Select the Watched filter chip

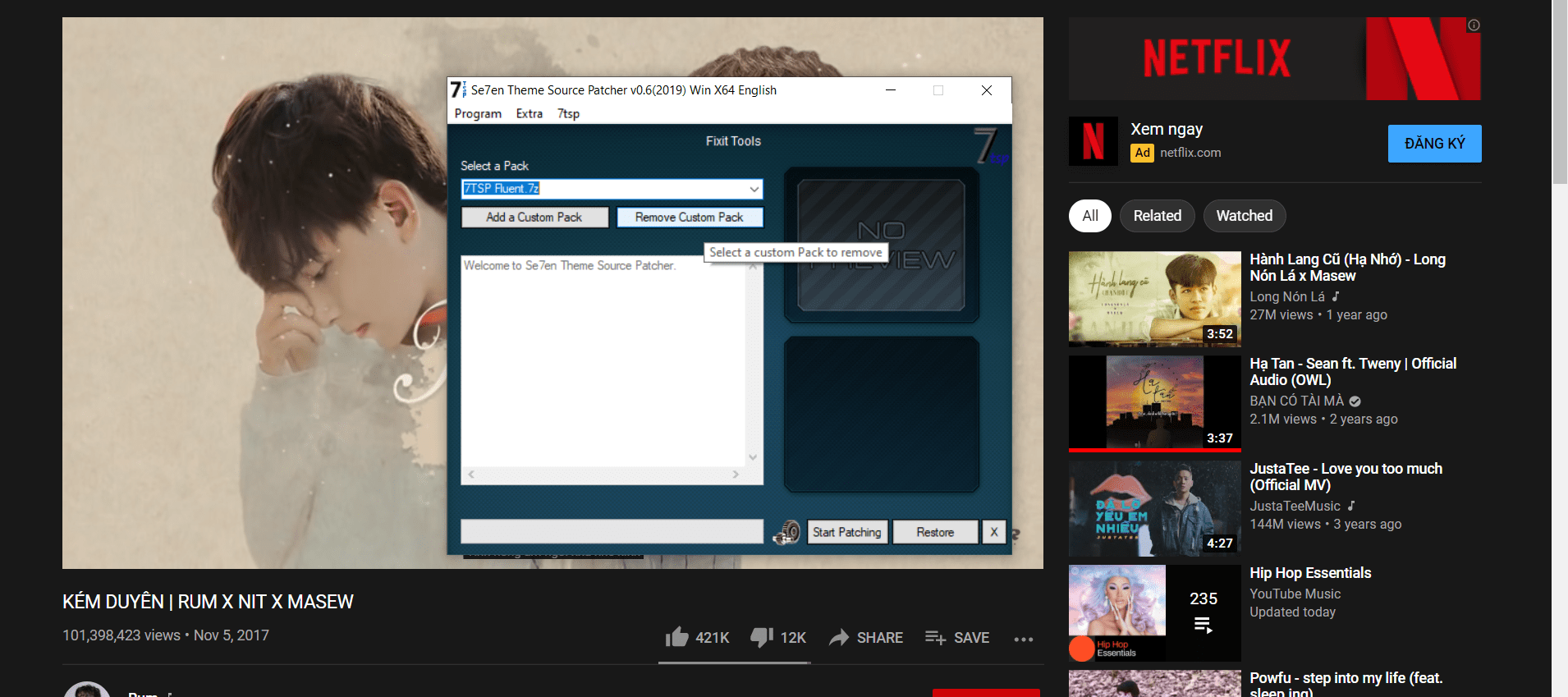[1245, 216]
